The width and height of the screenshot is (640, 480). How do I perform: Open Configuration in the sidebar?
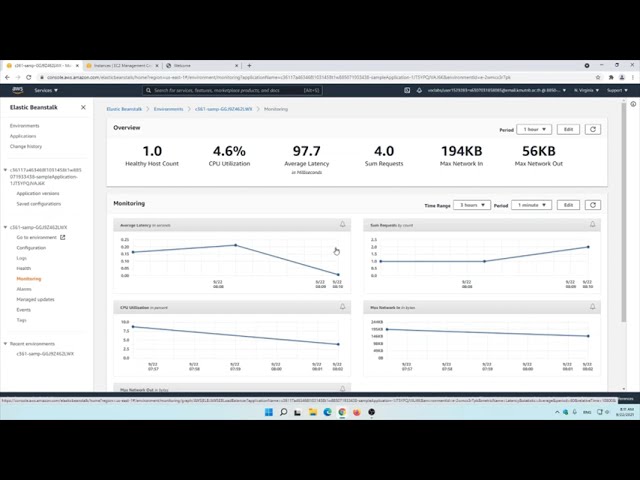(x=31, y=248)
